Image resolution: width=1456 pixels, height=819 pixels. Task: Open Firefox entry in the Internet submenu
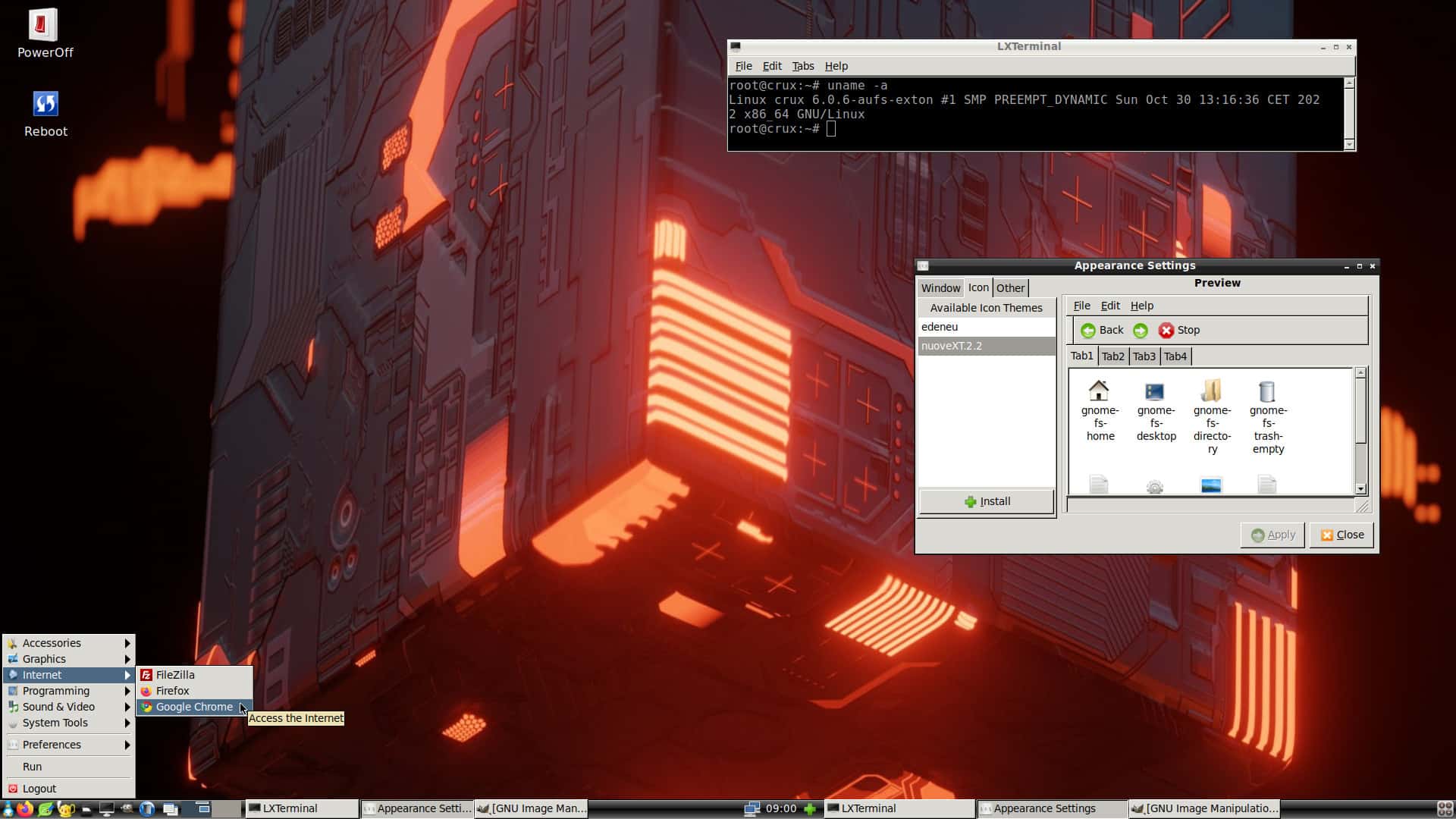[194, 691]
